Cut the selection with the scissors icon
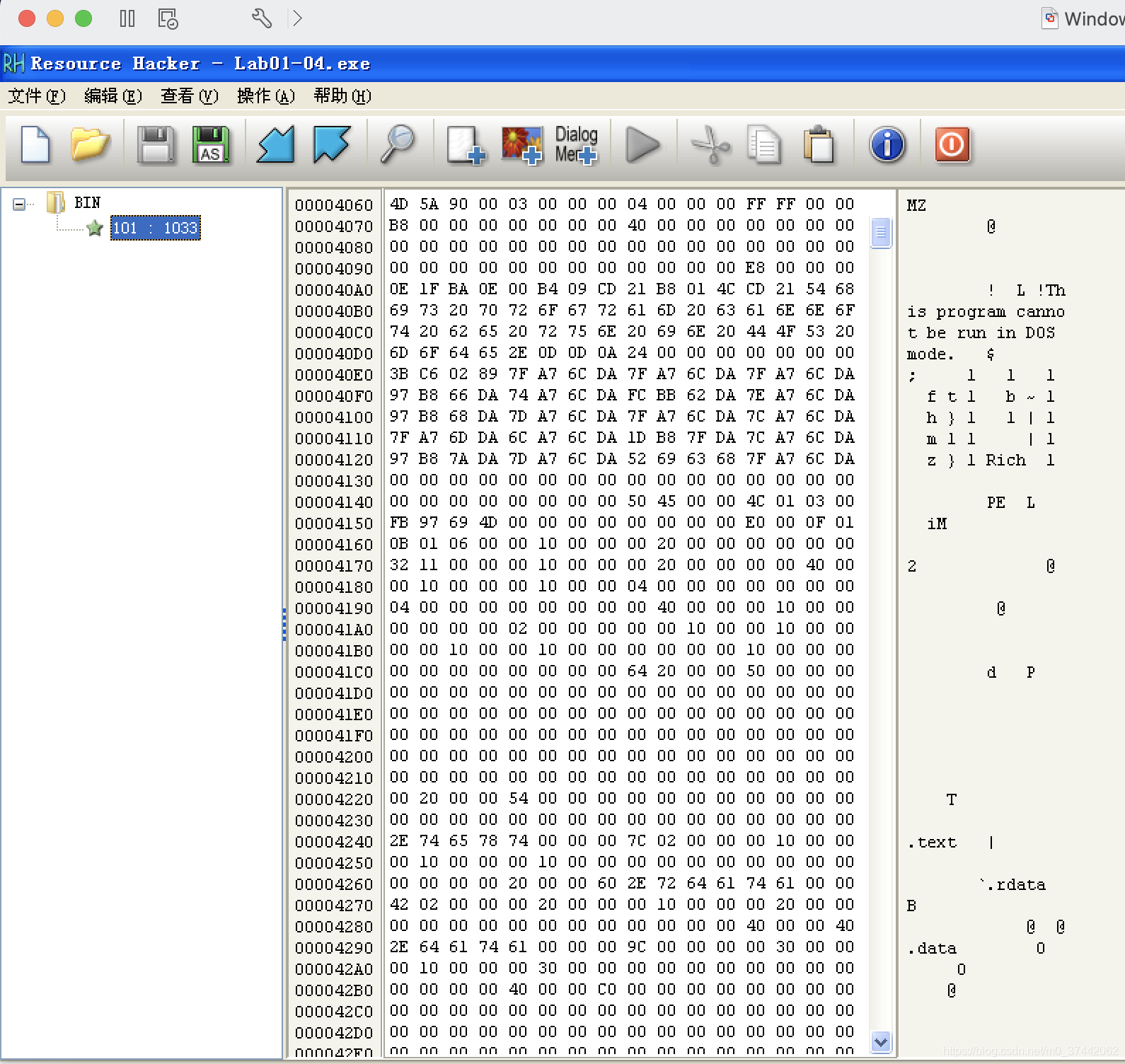This screenshot has height=1064, width=1125. point(710,146)
